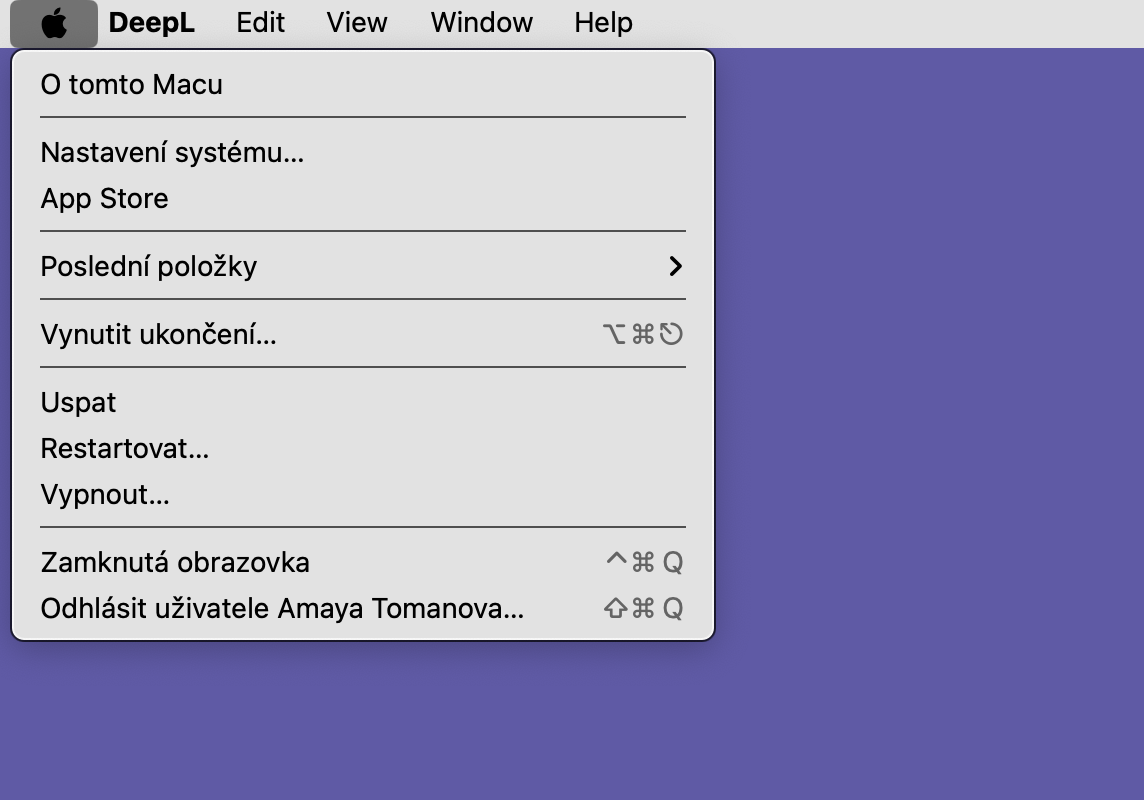This screenshot has width=1144, height=800.
Task: Open the View menu
Action: (x=357, y=23)
